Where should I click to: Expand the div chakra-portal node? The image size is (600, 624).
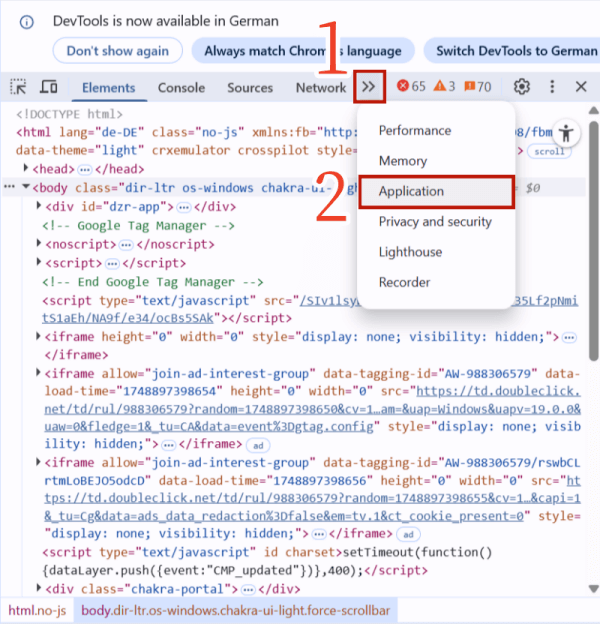pos(39,588)
